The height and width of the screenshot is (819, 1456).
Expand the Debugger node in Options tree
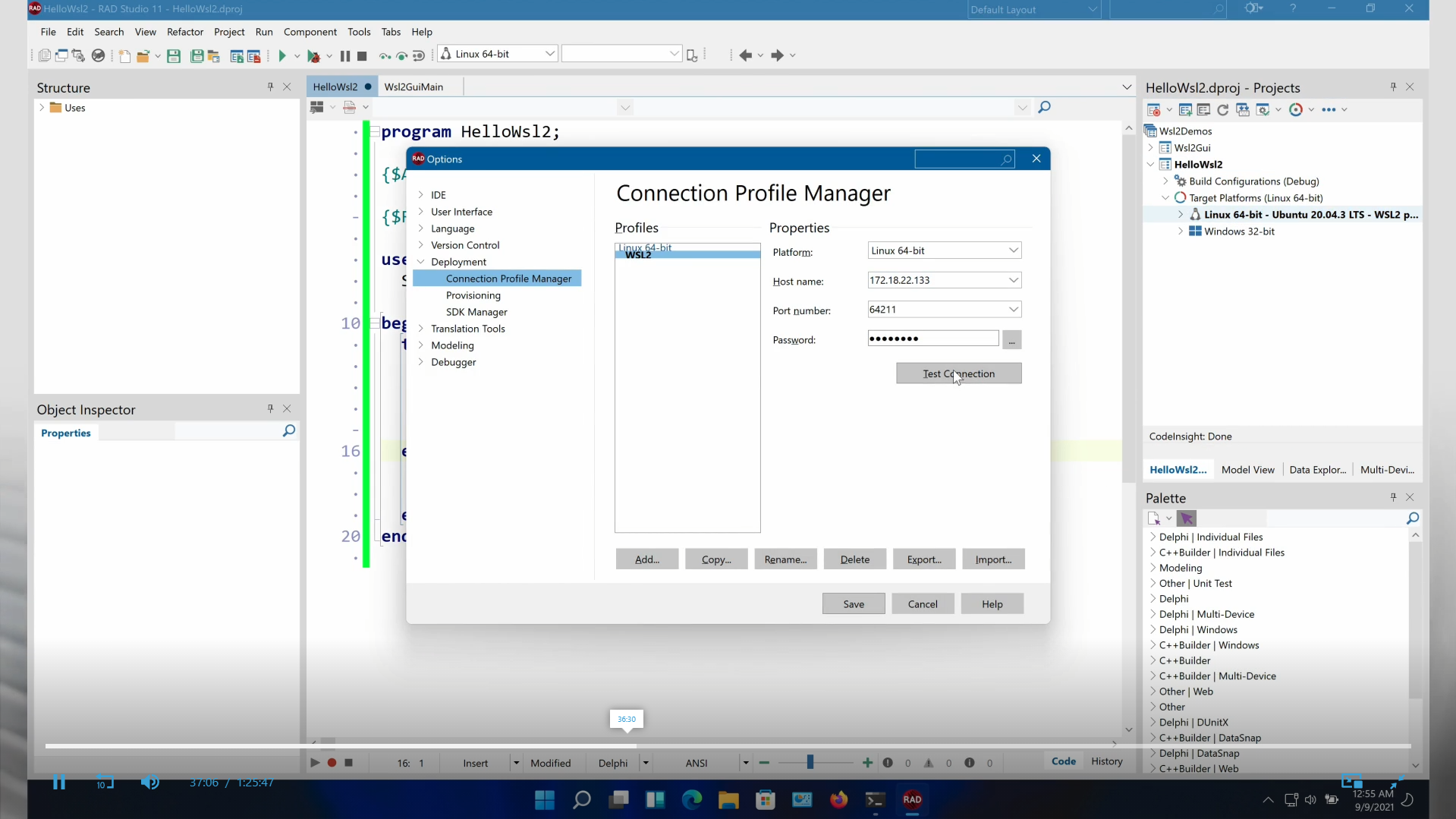tap(420, 362)
